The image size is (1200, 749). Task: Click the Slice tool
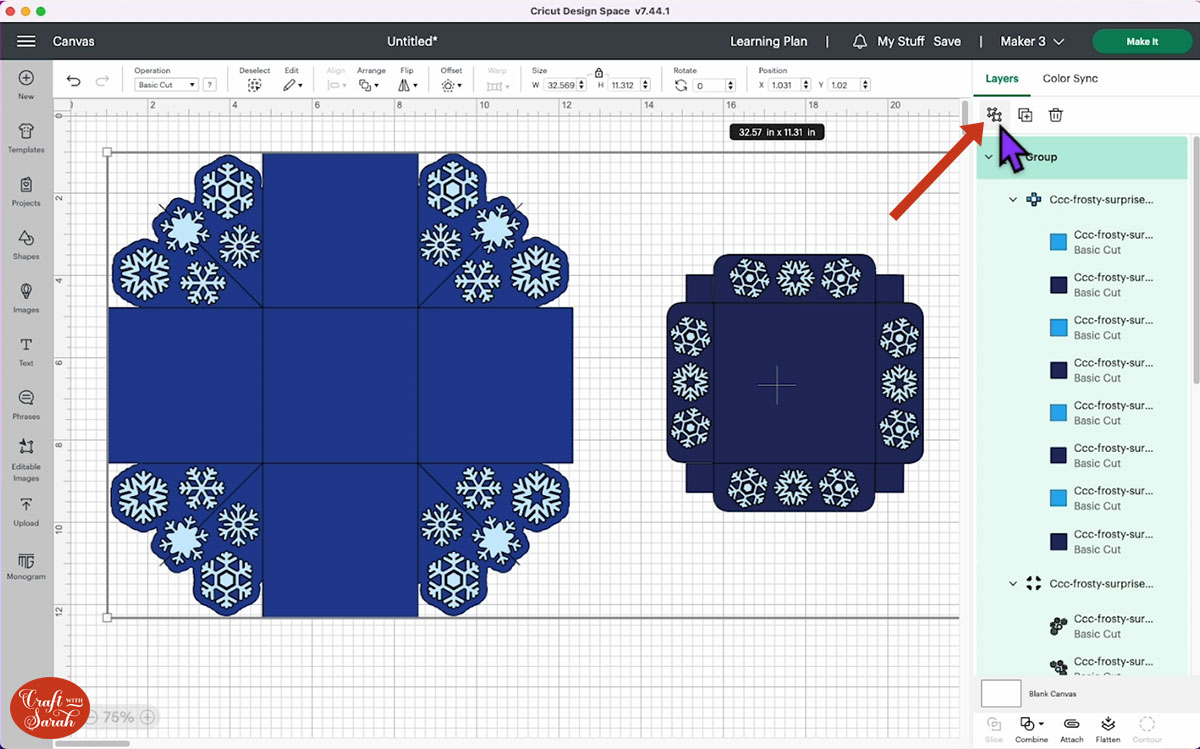tap(994, 729)
